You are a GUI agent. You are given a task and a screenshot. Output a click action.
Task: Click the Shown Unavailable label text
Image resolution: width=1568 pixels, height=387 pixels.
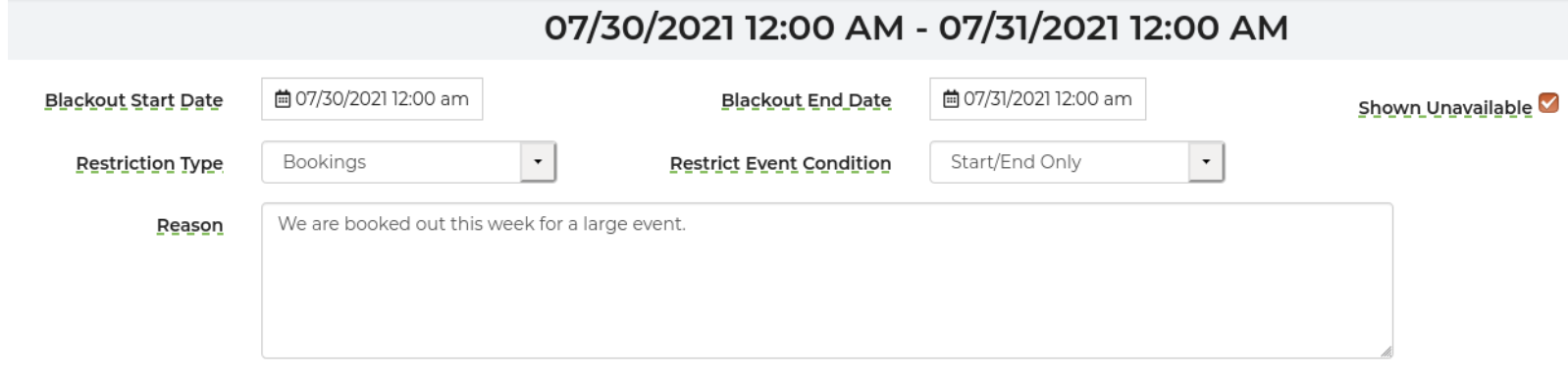click(x=1444, y=107)
